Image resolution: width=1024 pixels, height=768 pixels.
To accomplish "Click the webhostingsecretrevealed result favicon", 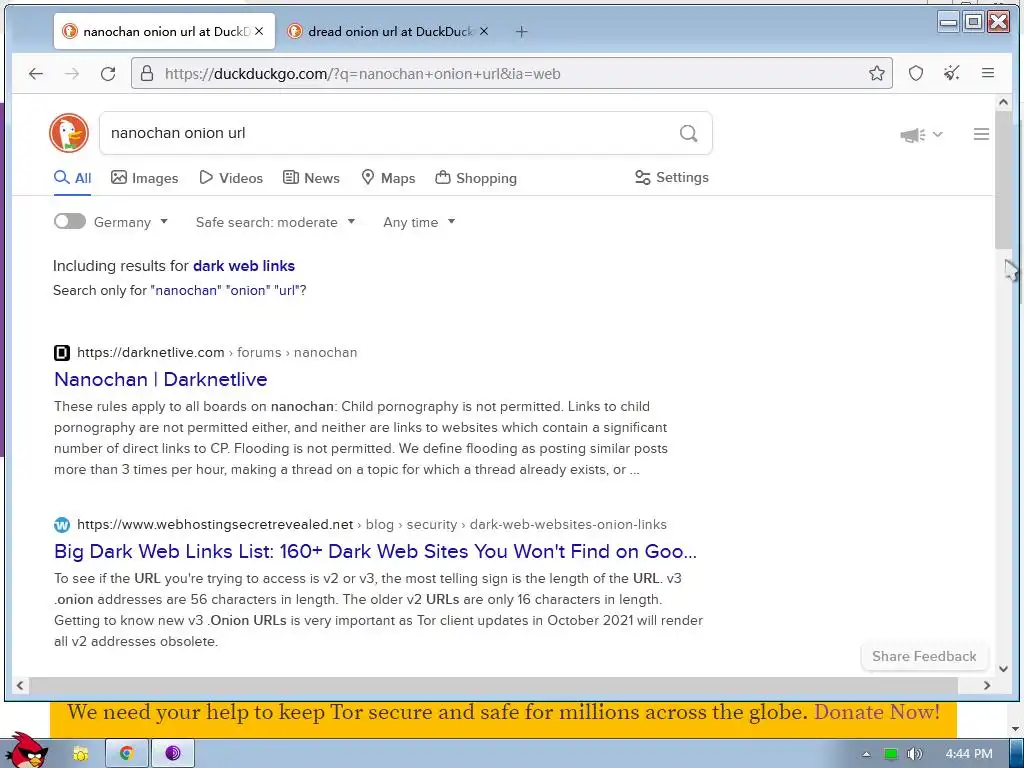I will click(61, 524).
